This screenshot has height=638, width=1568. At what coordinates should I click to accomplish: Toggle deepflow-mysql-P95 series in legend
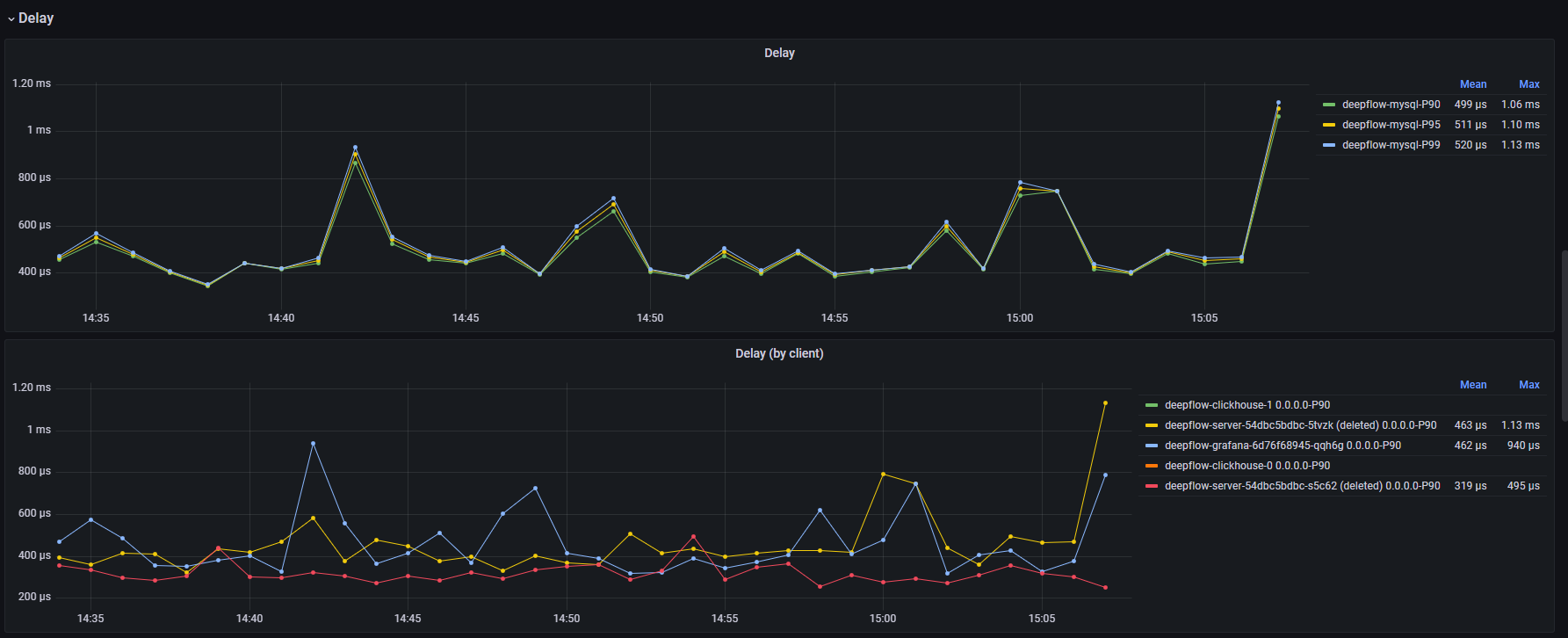[x=1391, y=125]
